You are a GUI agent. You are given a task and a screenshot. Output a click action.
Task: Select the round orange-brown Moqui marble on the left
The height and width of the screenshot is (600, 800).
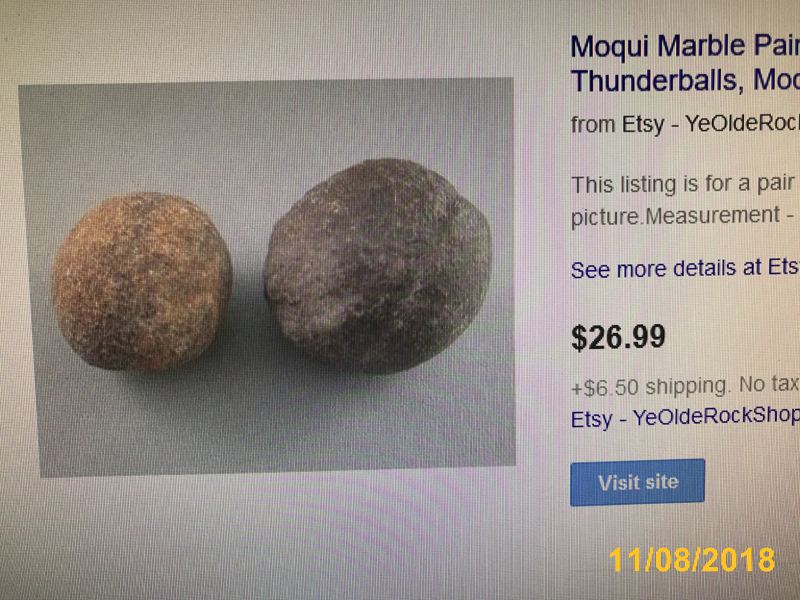coord(142,281)
